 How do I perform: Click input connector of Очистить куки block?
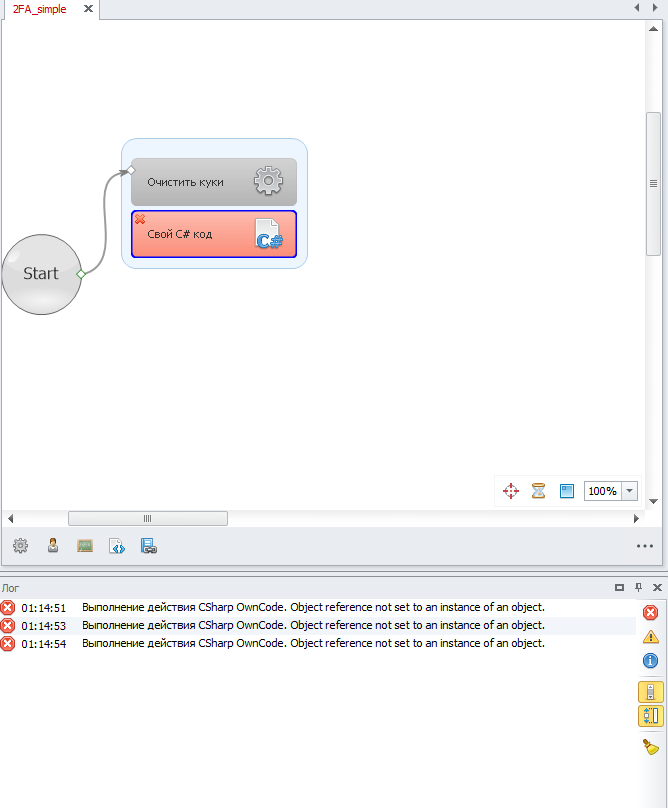(131, 170)
